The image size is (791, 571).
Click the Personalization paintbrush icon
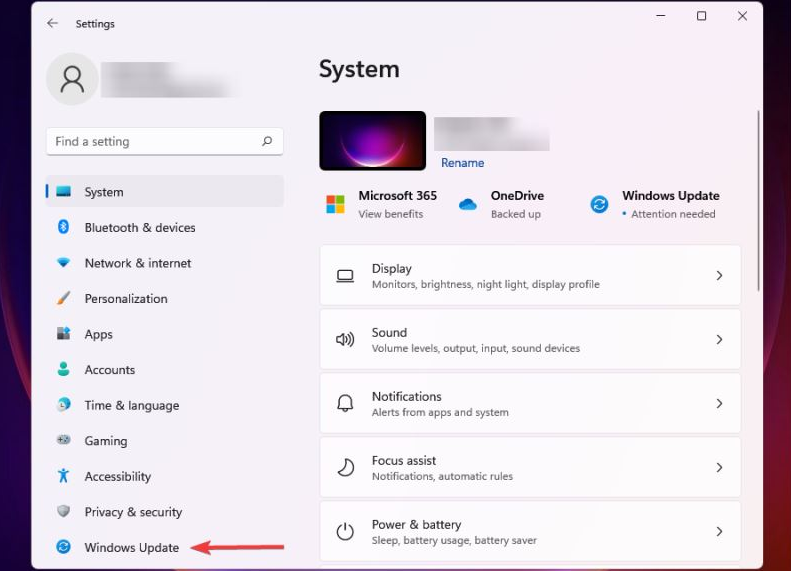64,299
